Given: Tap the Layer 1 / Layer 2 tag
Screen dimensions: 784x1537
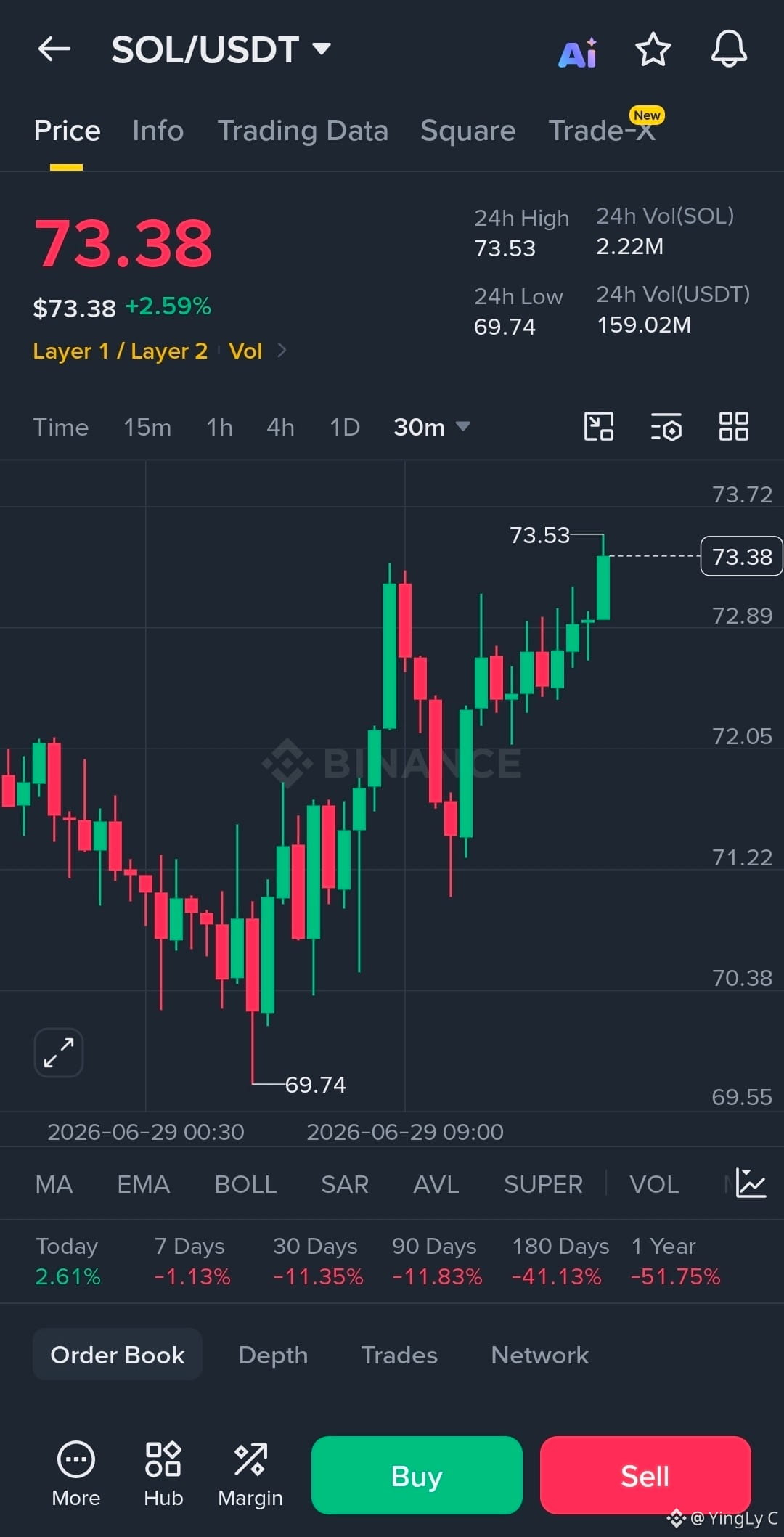Looking at the screenshot, I should (x=121, y=351).
